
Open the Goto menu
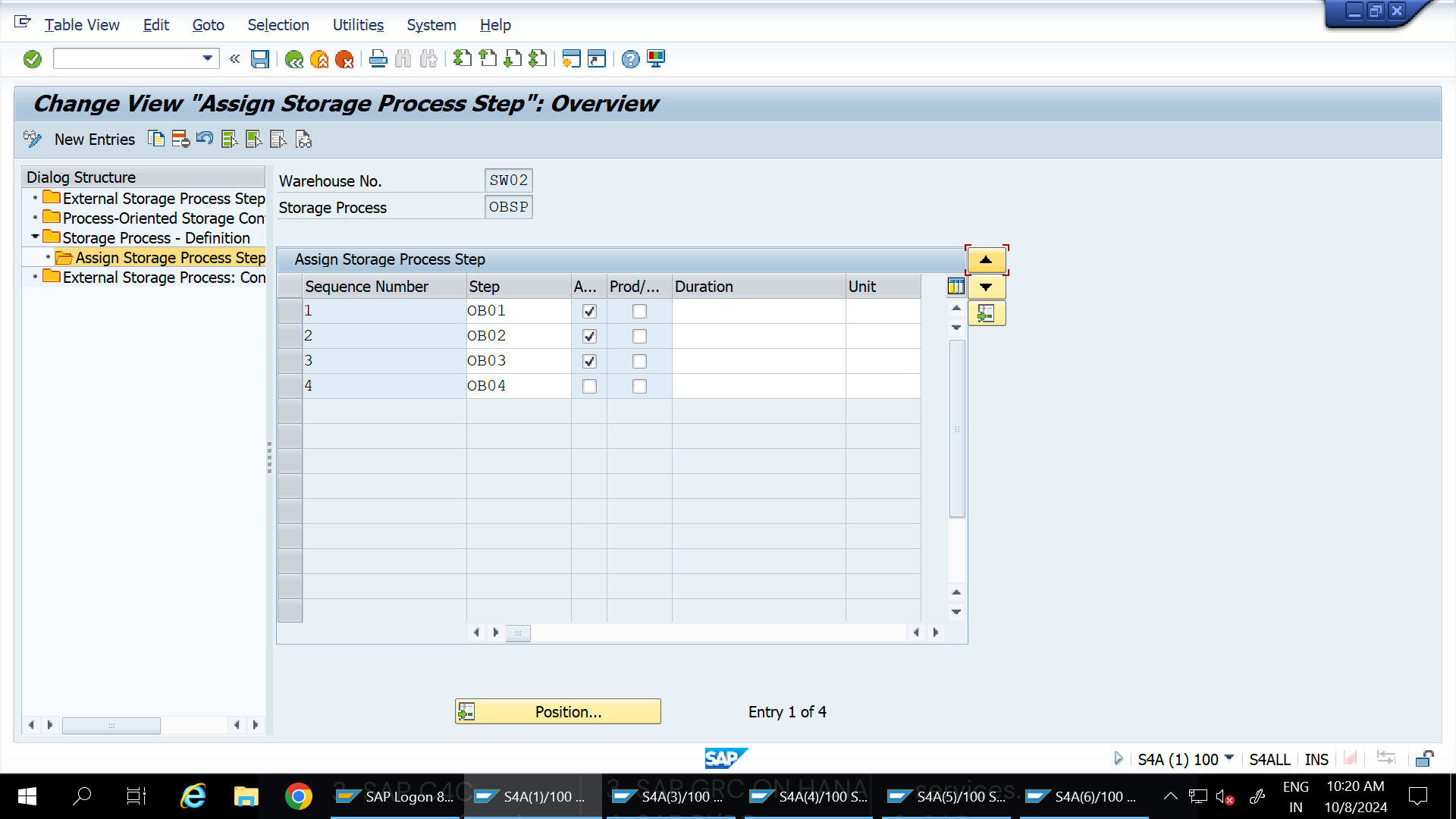pos(208,25)
